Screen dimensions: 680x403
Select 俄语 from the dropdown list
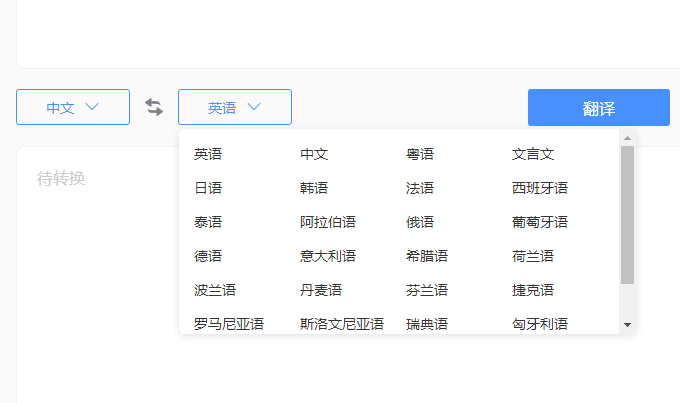pyautogui.click(x=420, y=222)
